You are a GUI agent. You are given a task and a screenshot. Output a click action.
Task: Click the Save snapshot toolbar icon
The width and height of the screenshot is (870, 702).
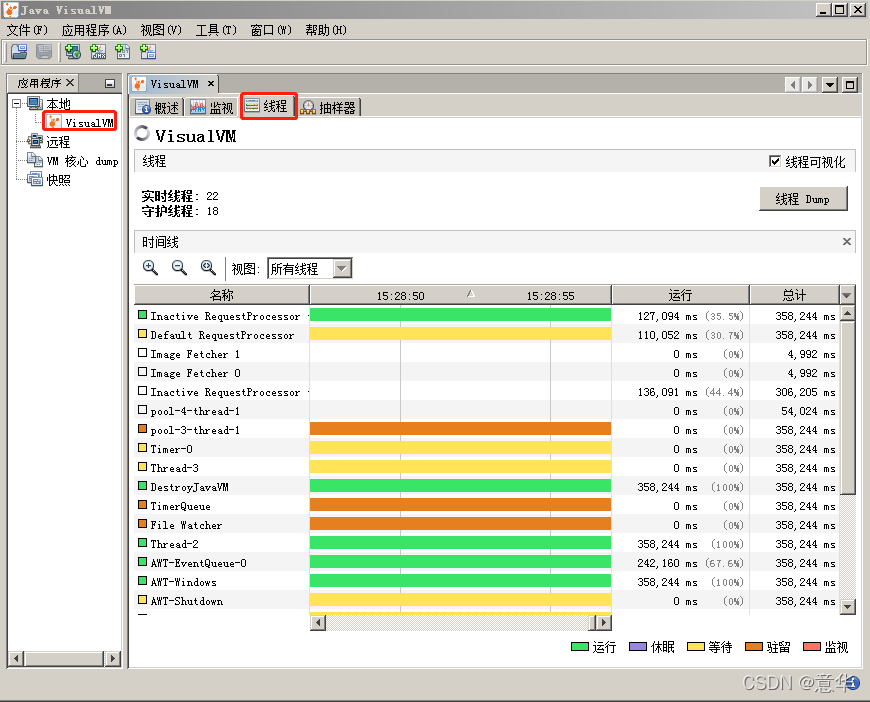click(x=44, y=52)
